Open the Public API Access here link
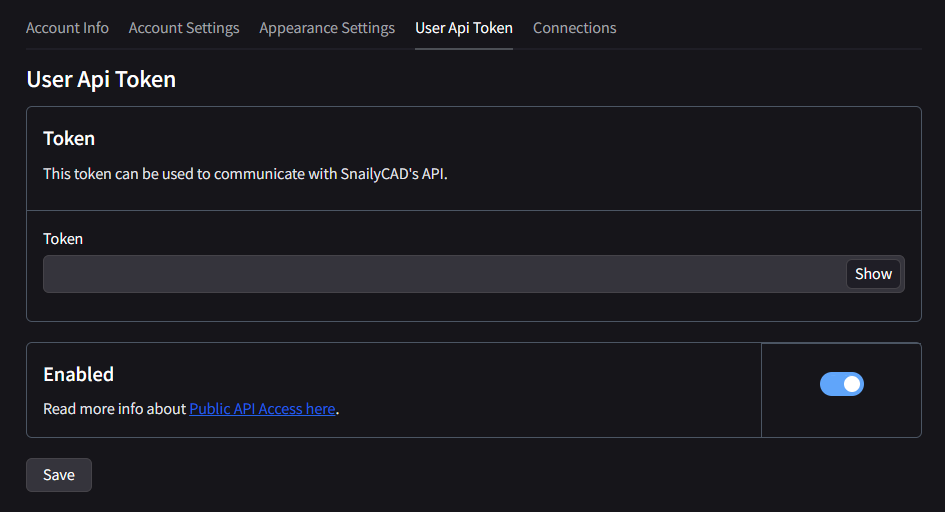Image resolution: width=945 pixels, height=512 pixels. pyautogui.click(x=262, y=408)
